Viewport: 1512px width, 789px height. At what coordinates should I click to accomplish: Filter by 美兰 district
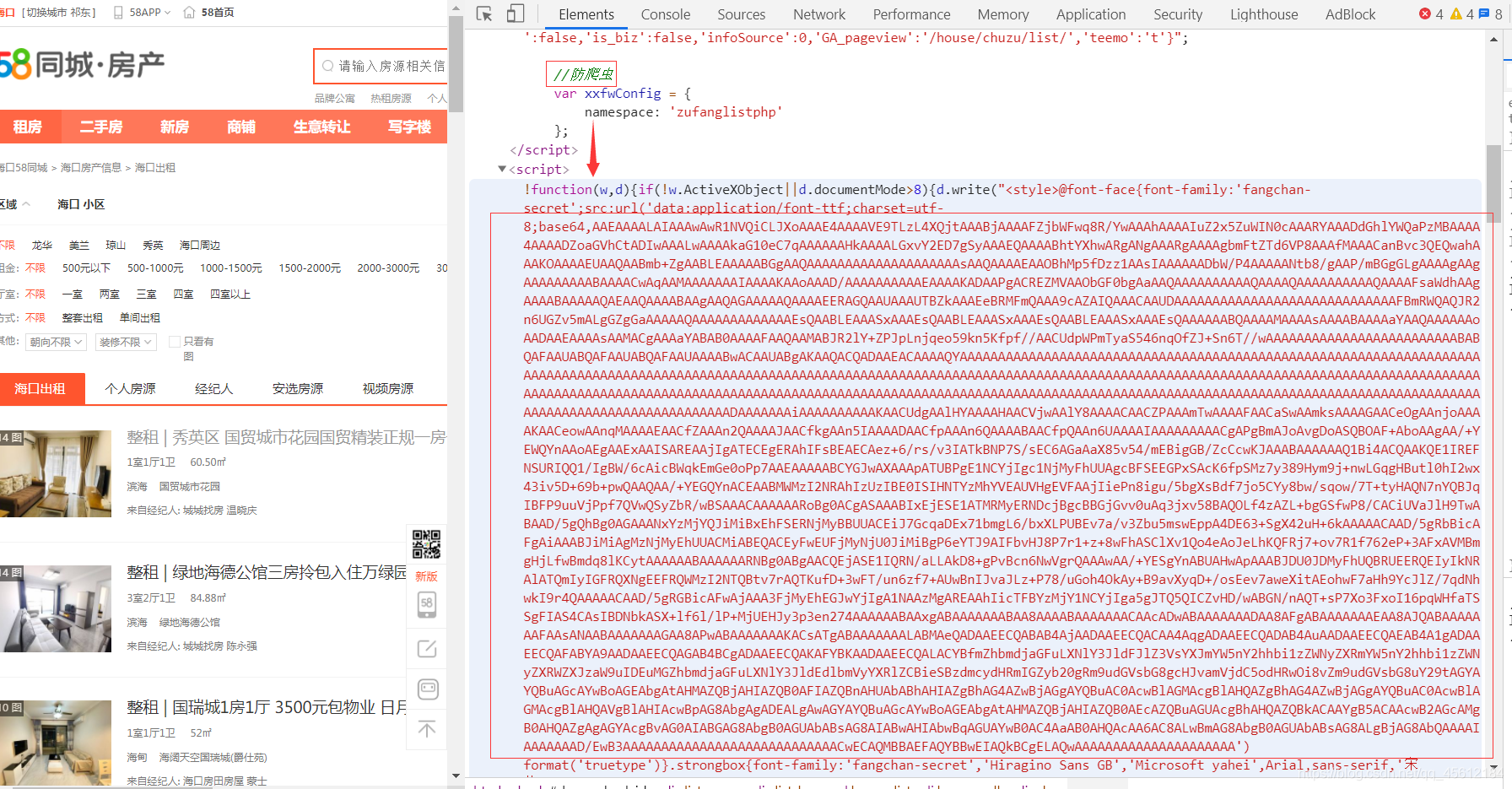(x=78, y=245)
